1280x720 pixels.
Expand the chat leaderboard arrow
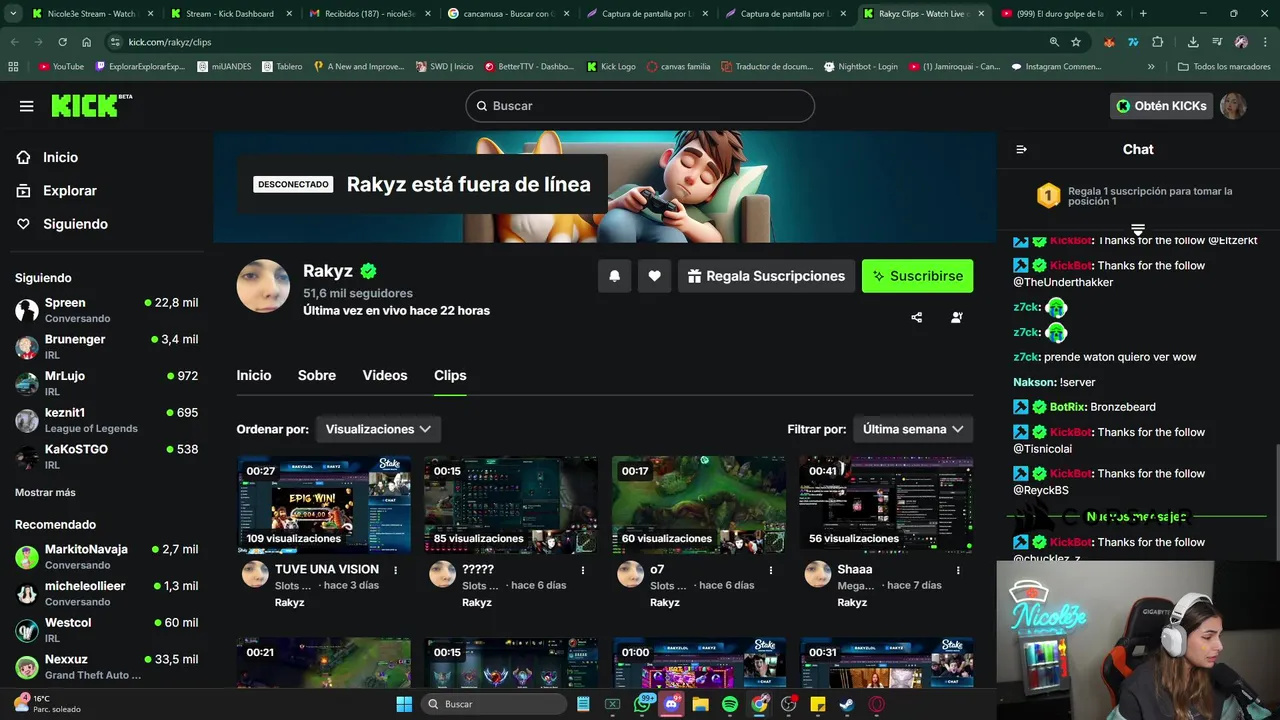pyautogui.click(x=1138, y=230)
